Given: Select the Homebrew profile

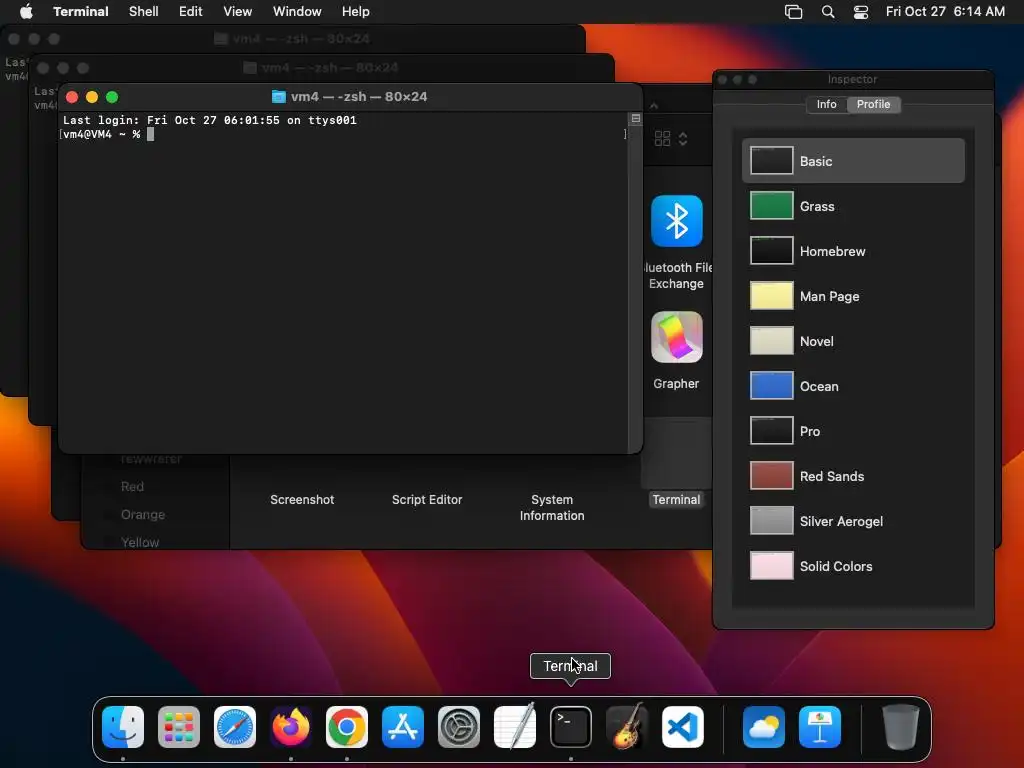Looking at the screenshot, I should [x=853, y=251].
